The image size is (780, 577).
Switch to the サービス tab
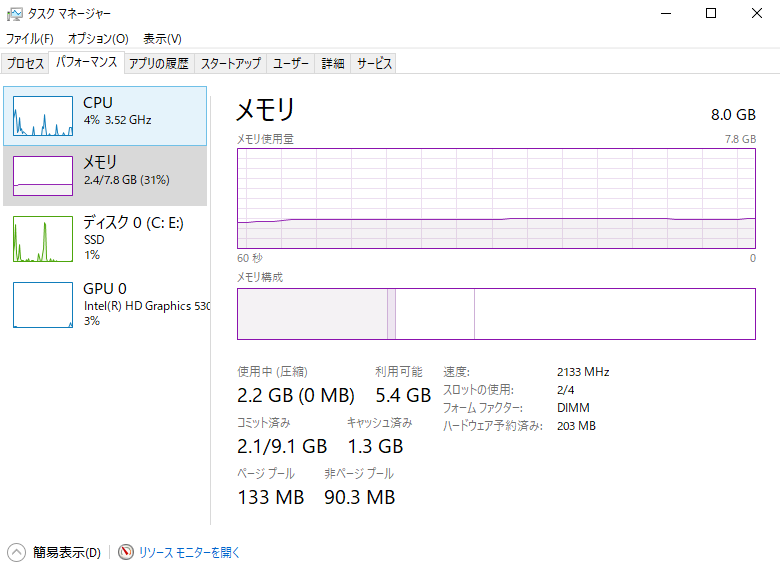tap(374, 63)
